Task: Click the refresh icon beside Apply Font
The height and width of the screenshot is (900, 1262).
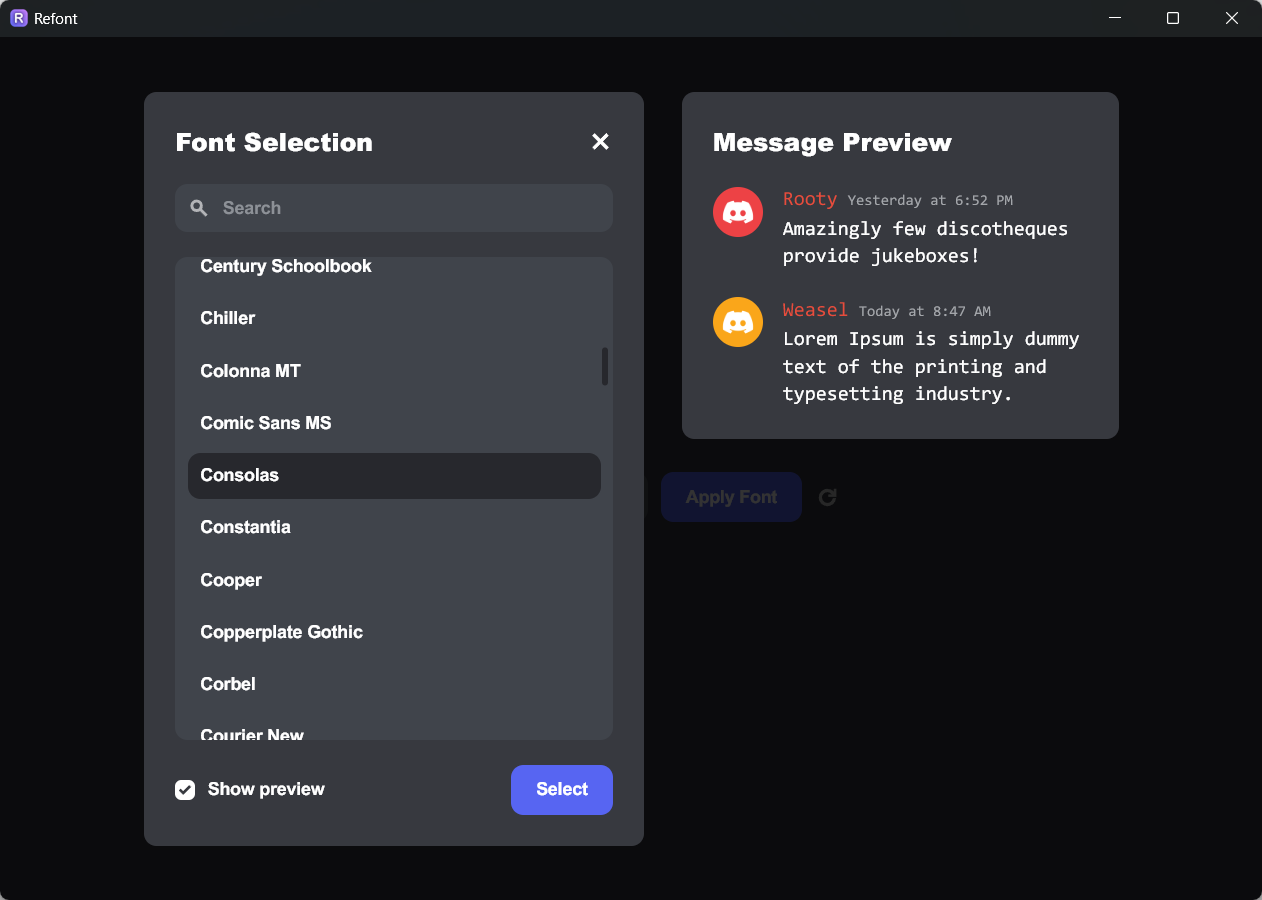Action: click(827, 497)
